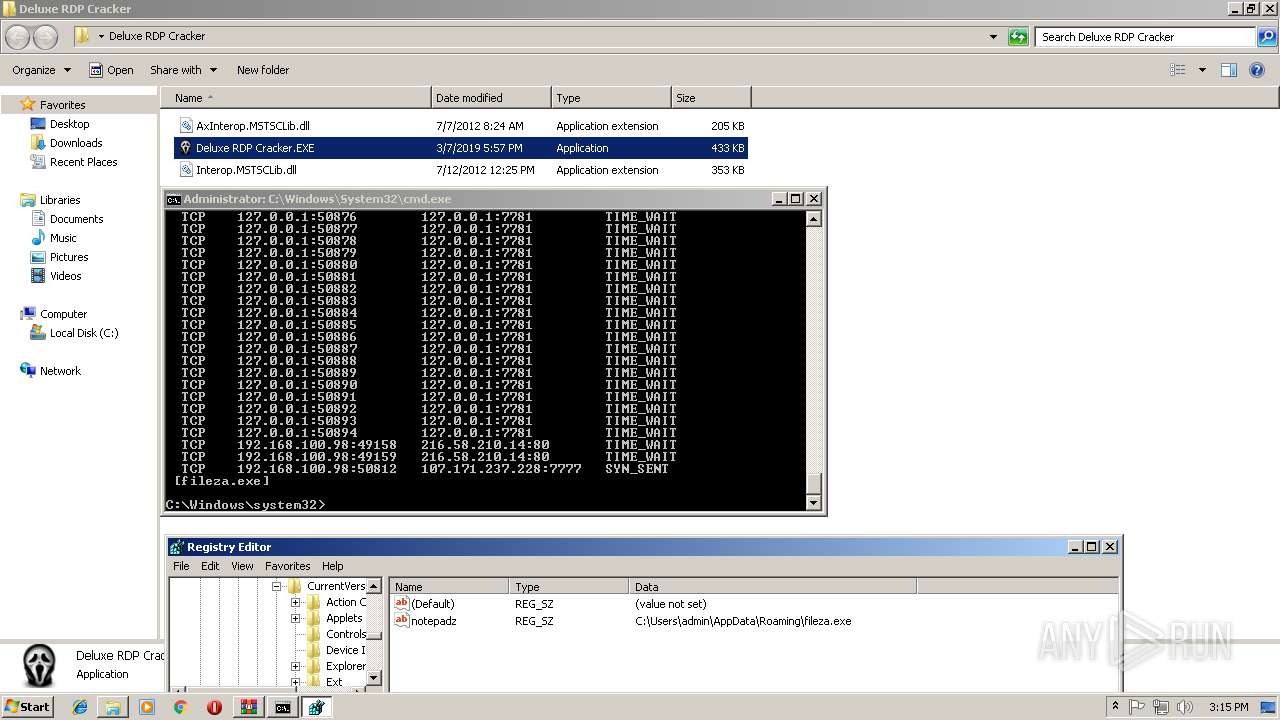The image size is (1280, 720).
Task: Open Help menu in Registry Editor
Action: tap(333, 566)
